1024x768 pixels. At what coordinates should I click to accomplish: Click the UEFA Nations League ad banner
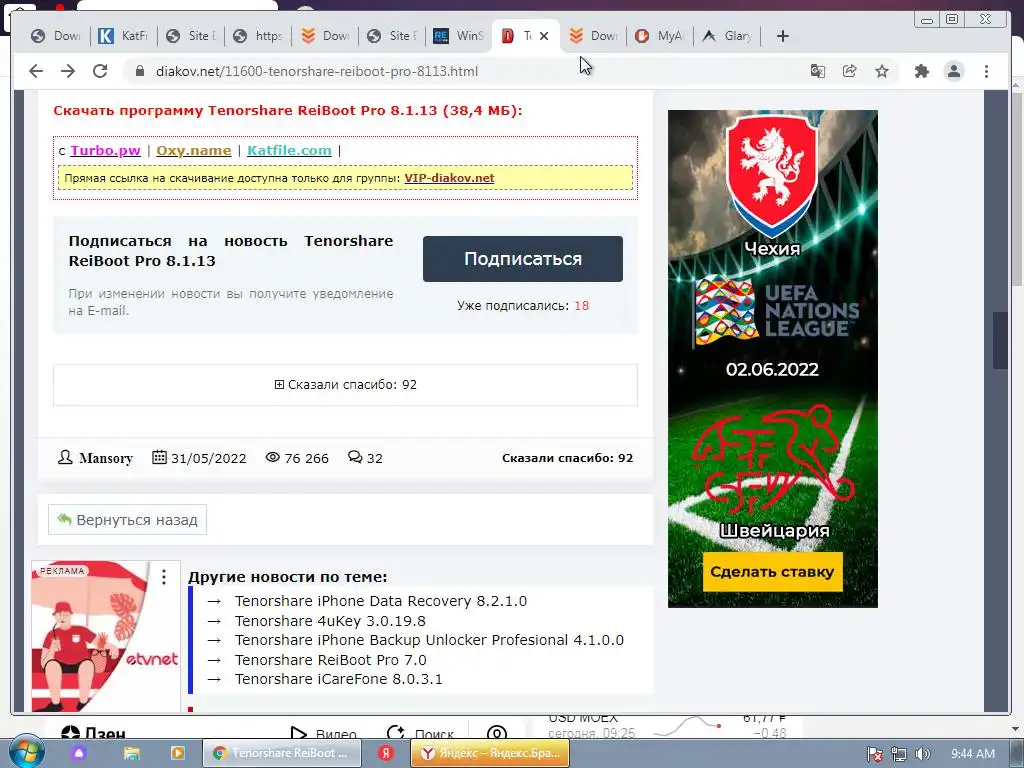[773, 359]
